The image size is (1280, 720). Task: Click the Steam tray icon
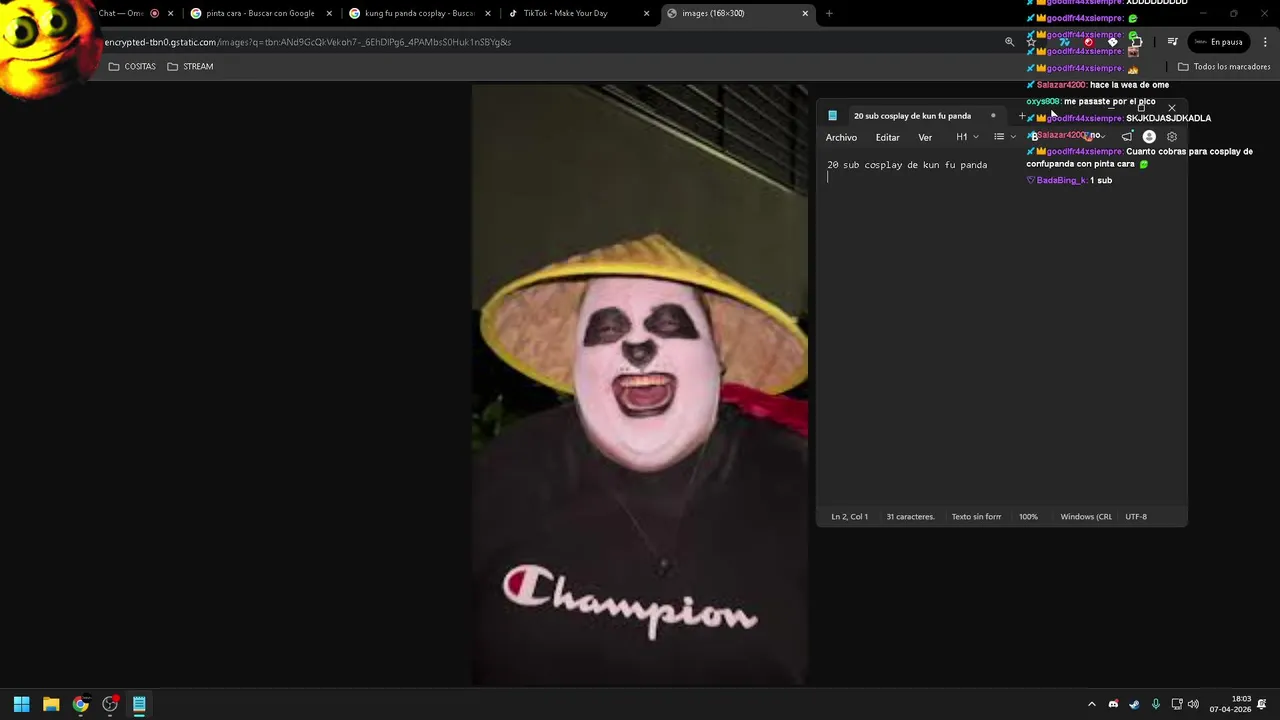pyautogui.click(x=1134, y=704)
